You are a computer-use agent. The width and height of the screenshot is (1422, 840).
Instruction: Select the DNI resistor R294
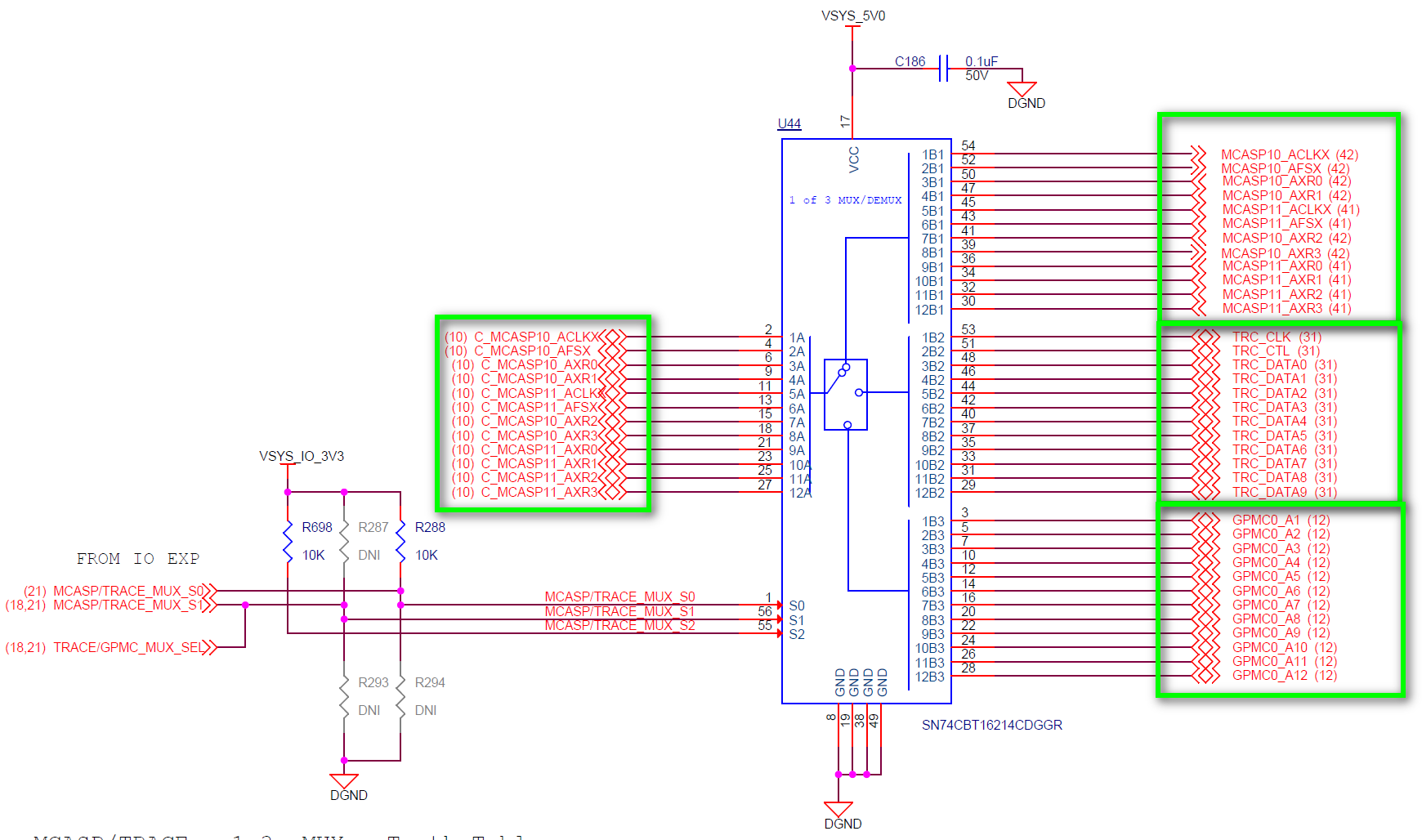tap(400, 696)
